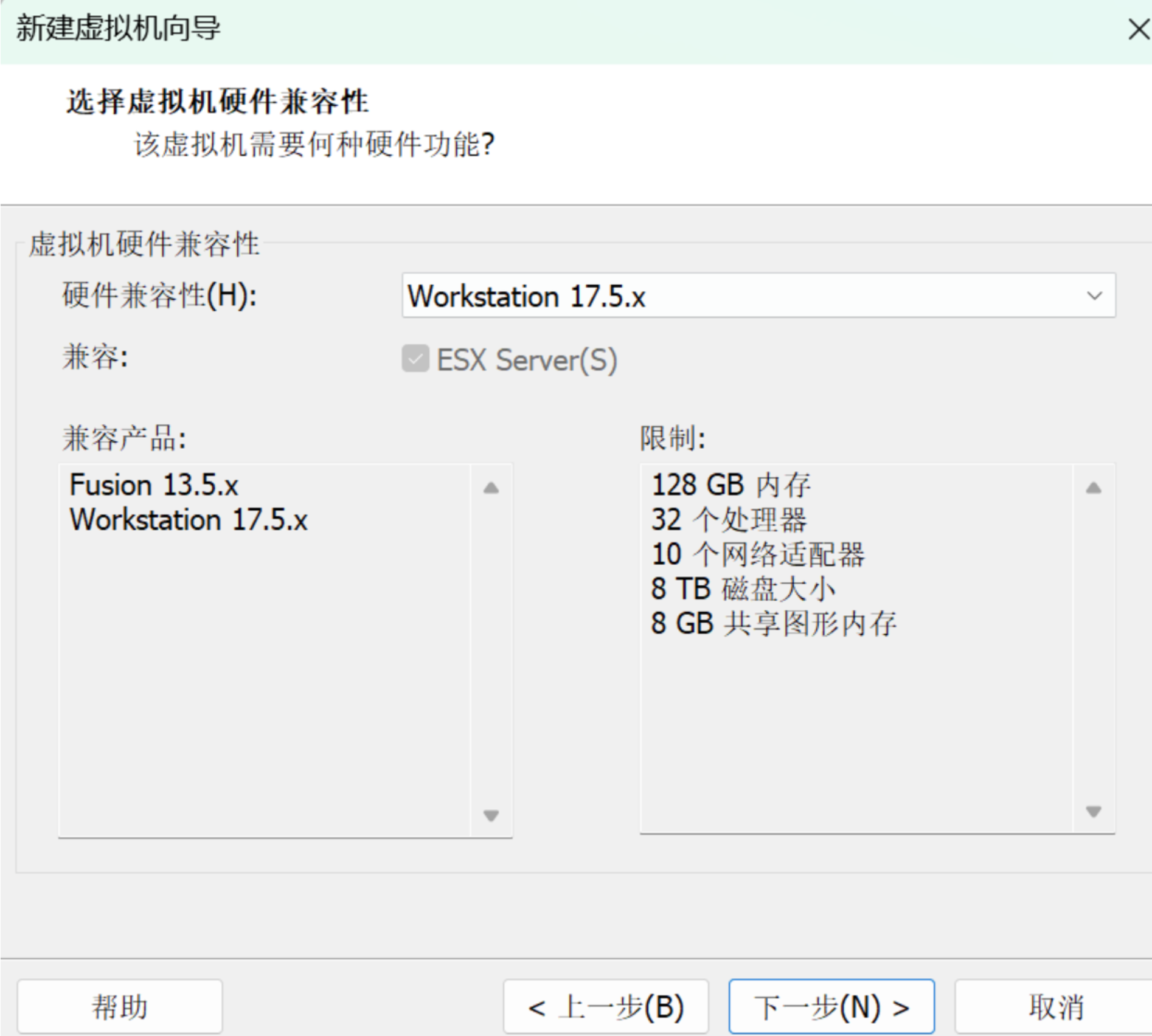
Task: Click the 8 TB 磁盘大小 entry
Action: (x=743, y=588)
